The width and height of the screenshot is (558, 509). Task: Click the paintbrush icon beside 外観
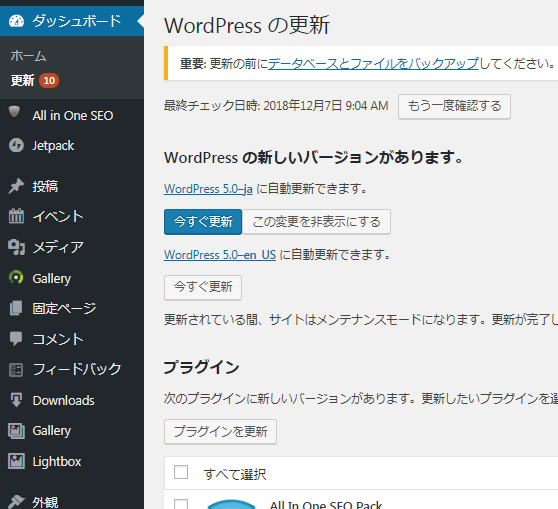pos(16,502)
